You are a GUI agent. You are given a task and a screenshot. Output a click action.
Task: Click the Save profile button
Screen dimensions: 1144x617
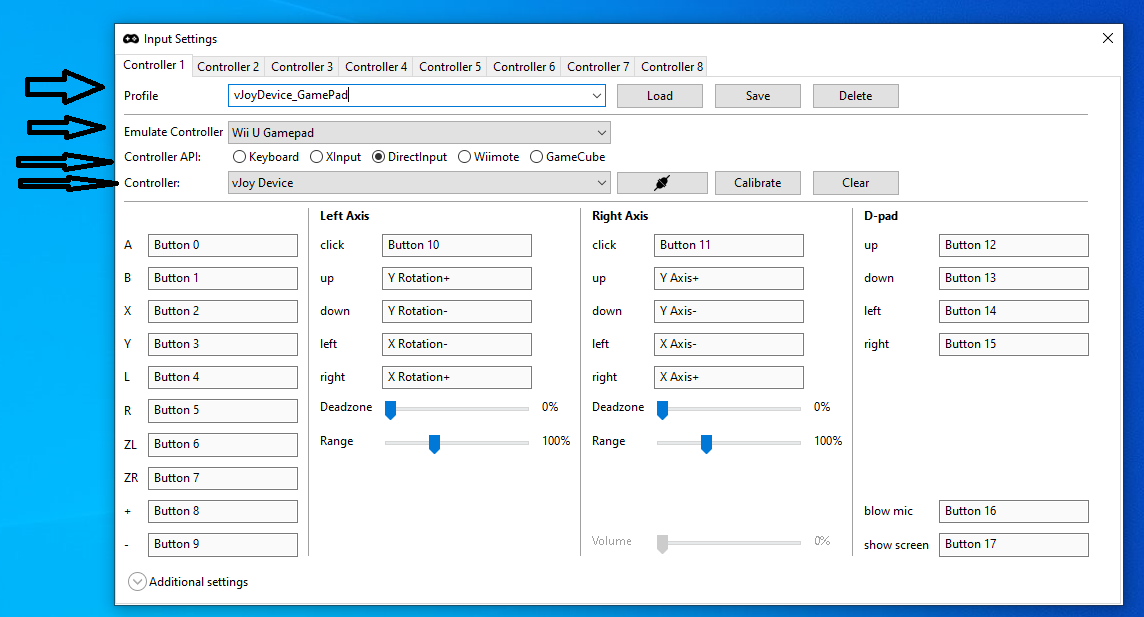[x=757, y=96]
